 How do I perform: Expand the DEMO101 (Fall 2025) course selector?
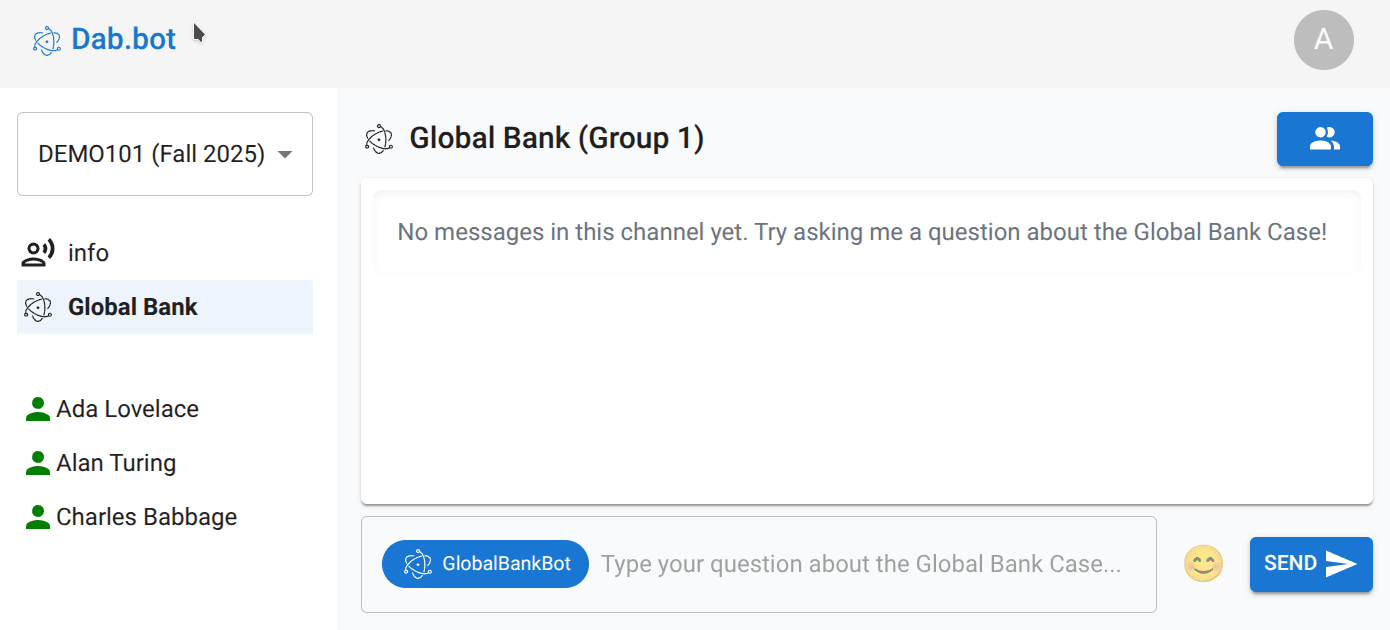151,154
